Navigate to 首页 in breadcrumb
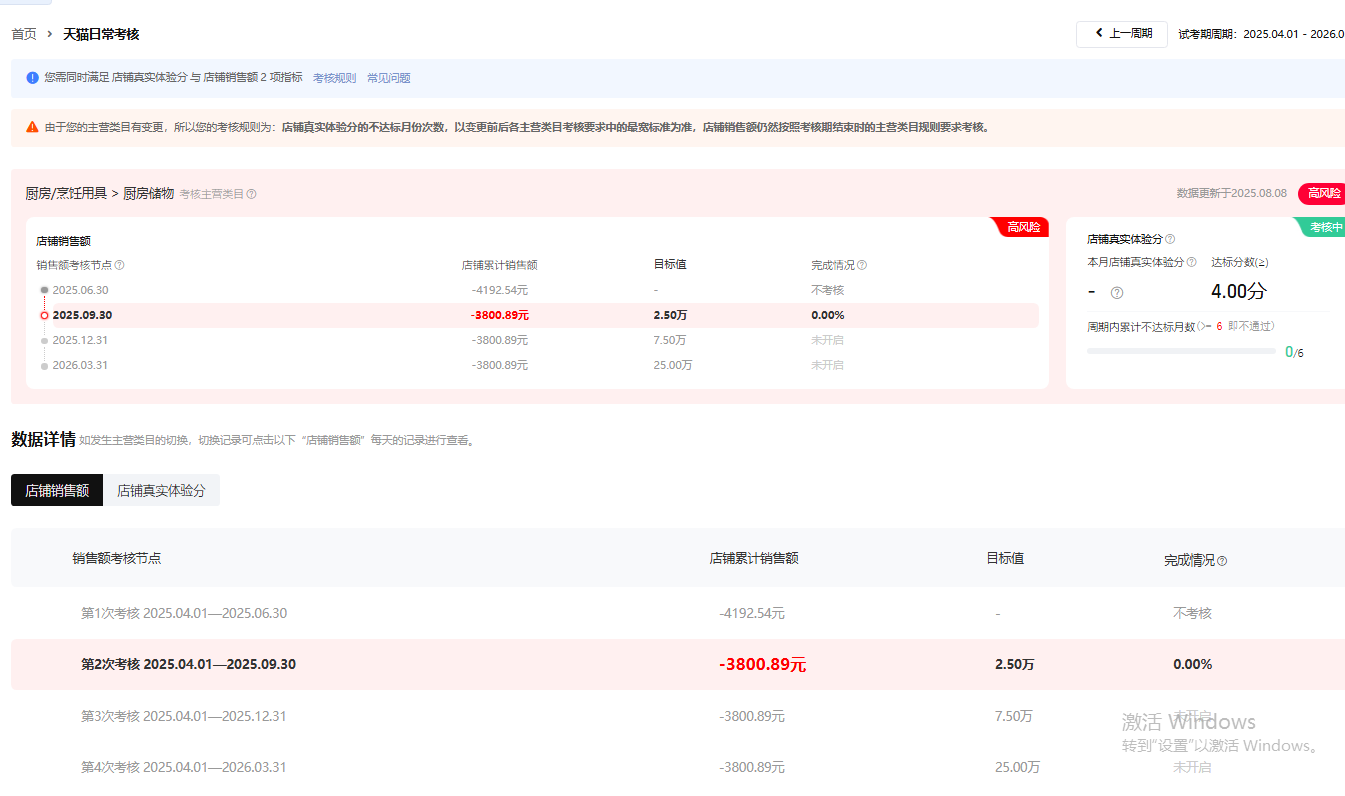1345x796 pixels. click(x=24, y=34)
